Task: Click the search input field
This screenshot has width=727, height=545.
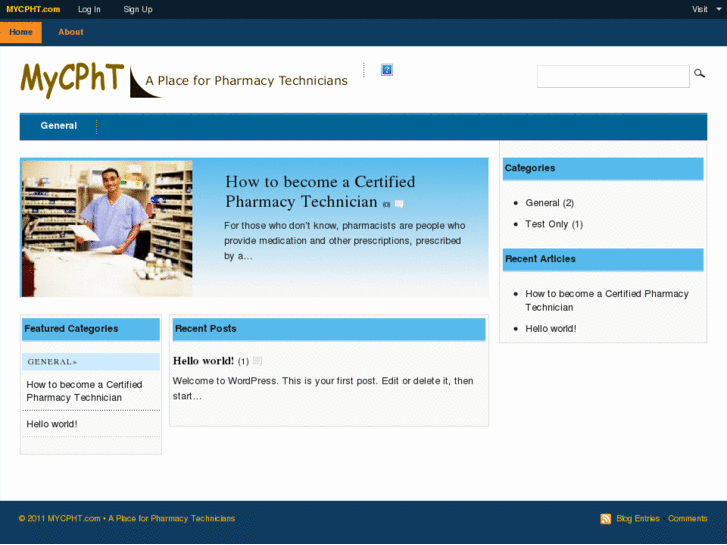Action: tap(613, 76)
